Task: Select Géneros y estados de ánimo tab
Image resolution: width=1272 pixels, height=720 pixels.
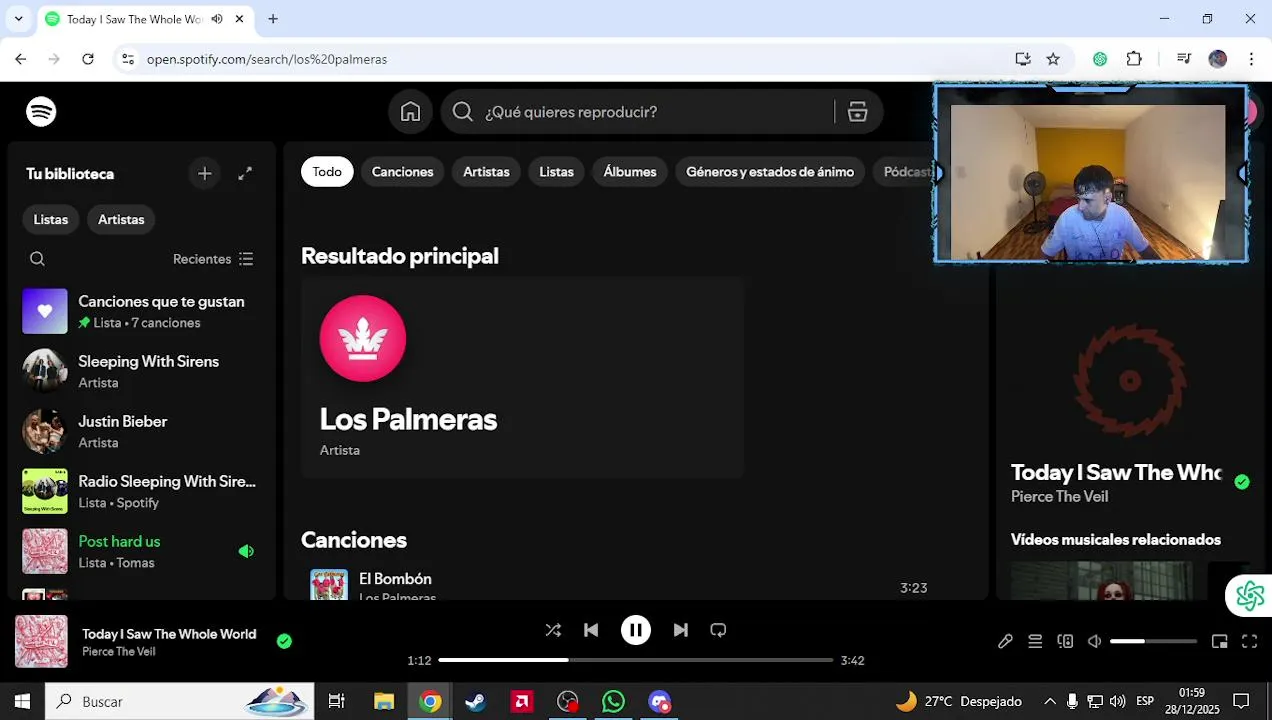Action: click(770, 172)
